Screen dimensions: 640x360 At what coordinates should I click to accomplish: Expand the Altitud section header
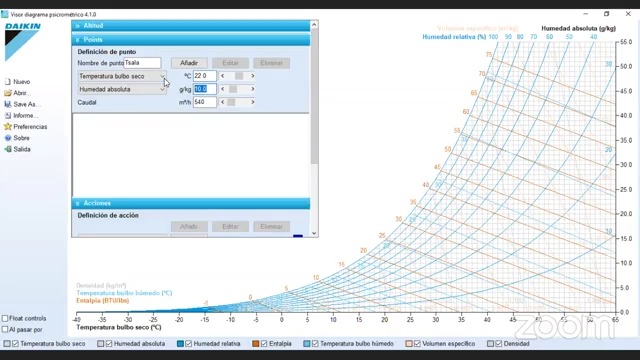click(x=191, y=26)
